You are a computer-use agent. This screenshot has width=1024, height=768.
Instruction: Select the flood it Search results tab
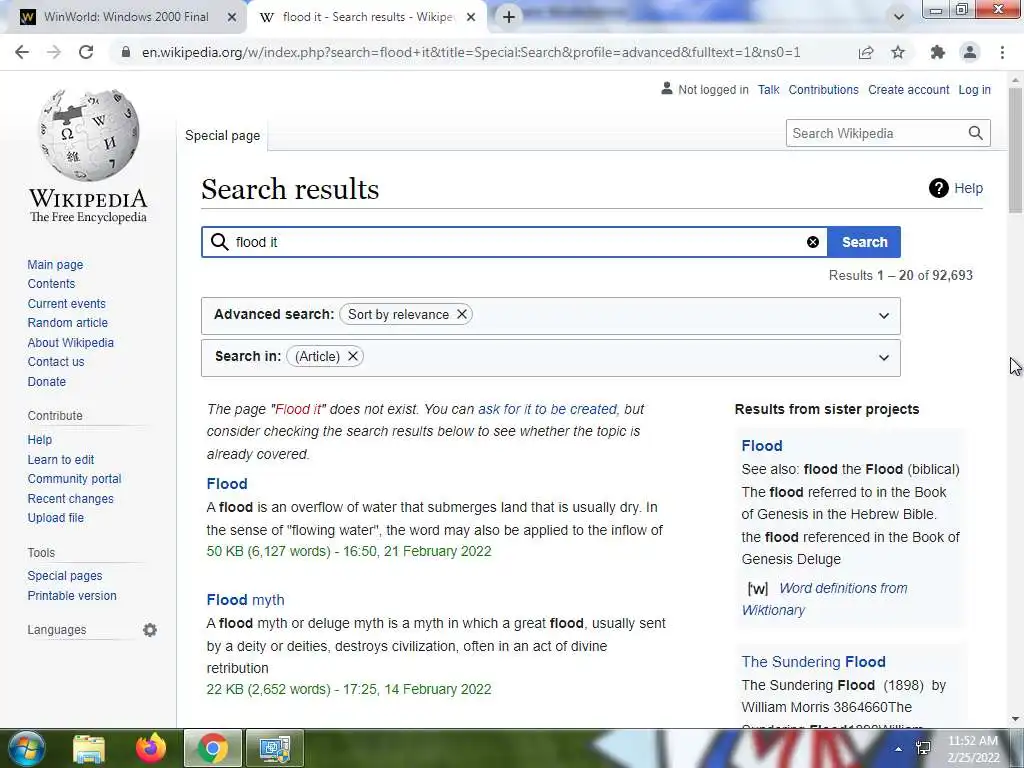pyautogui.click(x=368, y=17)
